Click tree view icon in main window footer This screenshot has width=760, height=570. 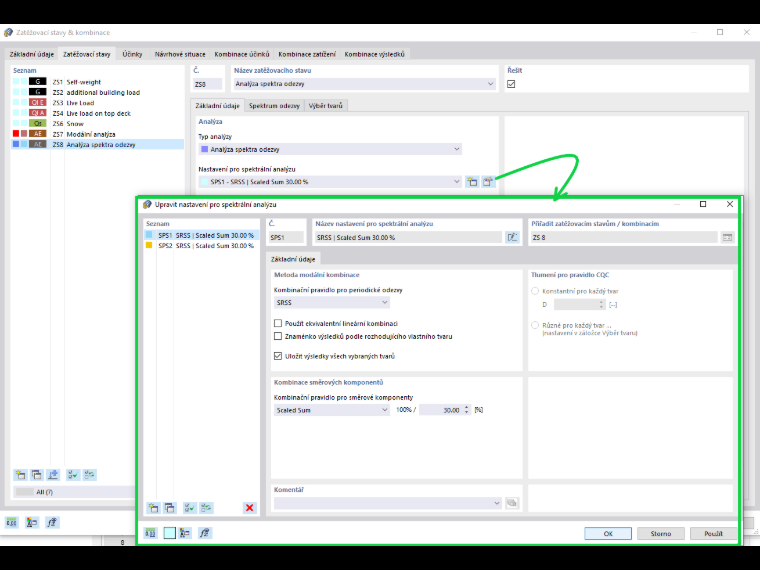tap(32, 522)
